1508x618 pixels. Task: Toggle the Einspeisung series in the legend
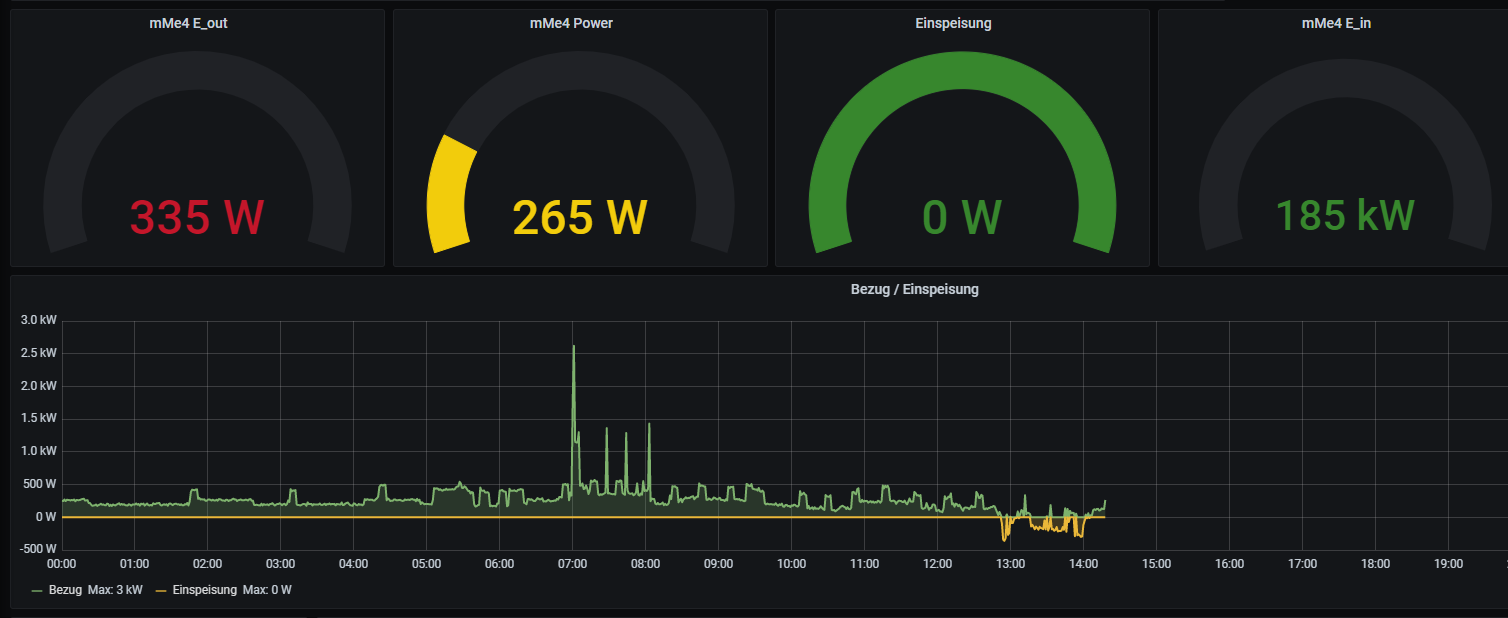coord(203,590)
